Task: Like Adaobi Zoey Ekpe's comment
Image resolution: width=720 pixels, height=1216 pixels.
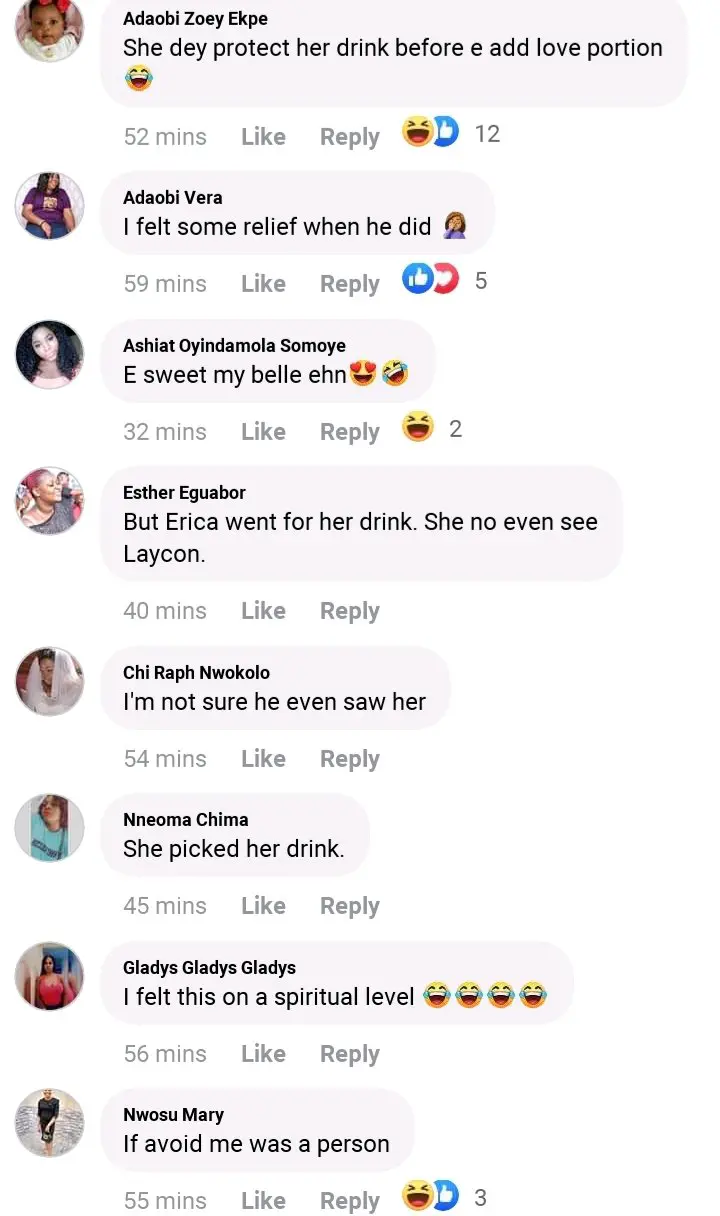Action: click(x=263, y=137)
